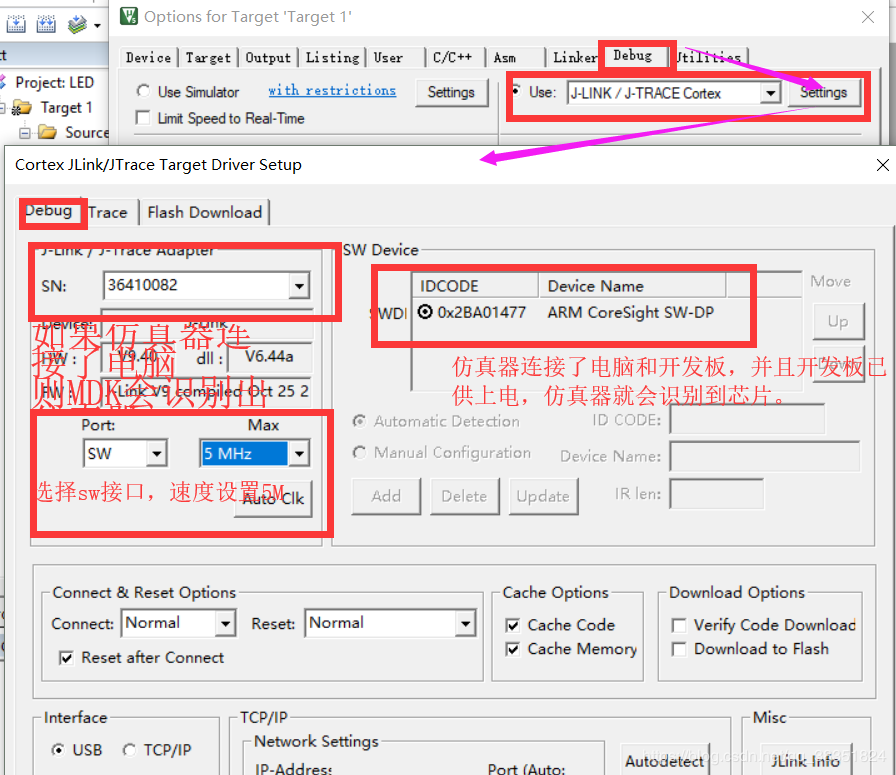The width and height of the screenshot is (896, 775).
Task: Switch to the Device tab in Options
Action: point(148,58)
